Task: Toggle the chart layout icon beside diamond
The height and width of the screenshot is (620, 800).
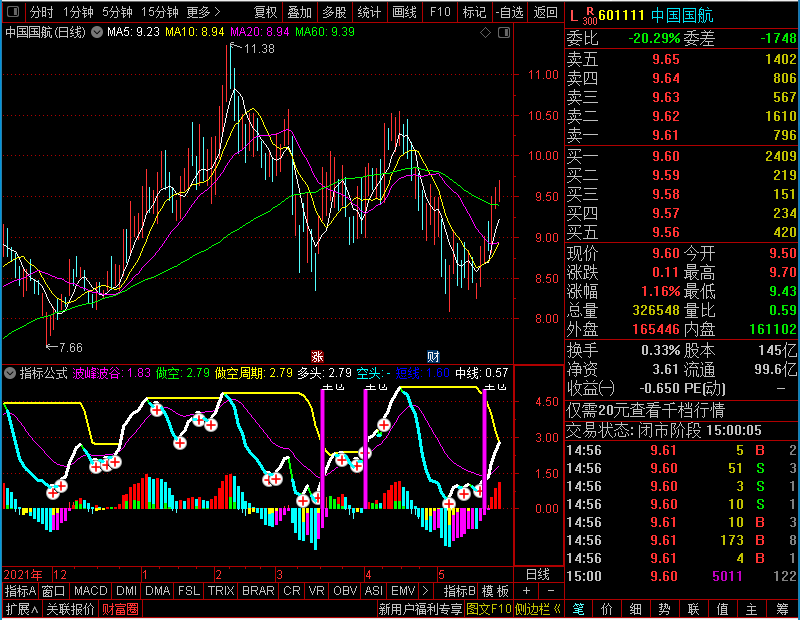Action: 504,33
